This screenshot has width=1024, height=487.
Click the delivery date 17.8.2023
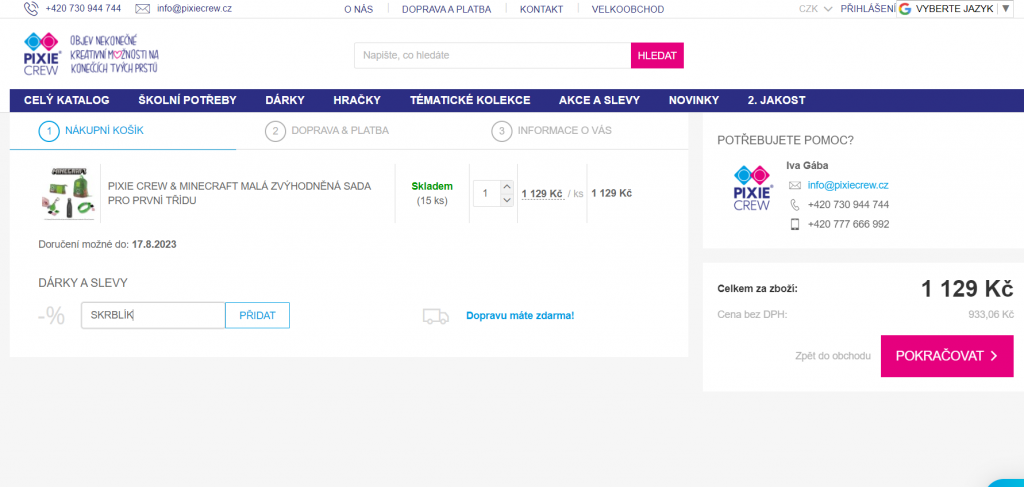click(x=154, y=245)
